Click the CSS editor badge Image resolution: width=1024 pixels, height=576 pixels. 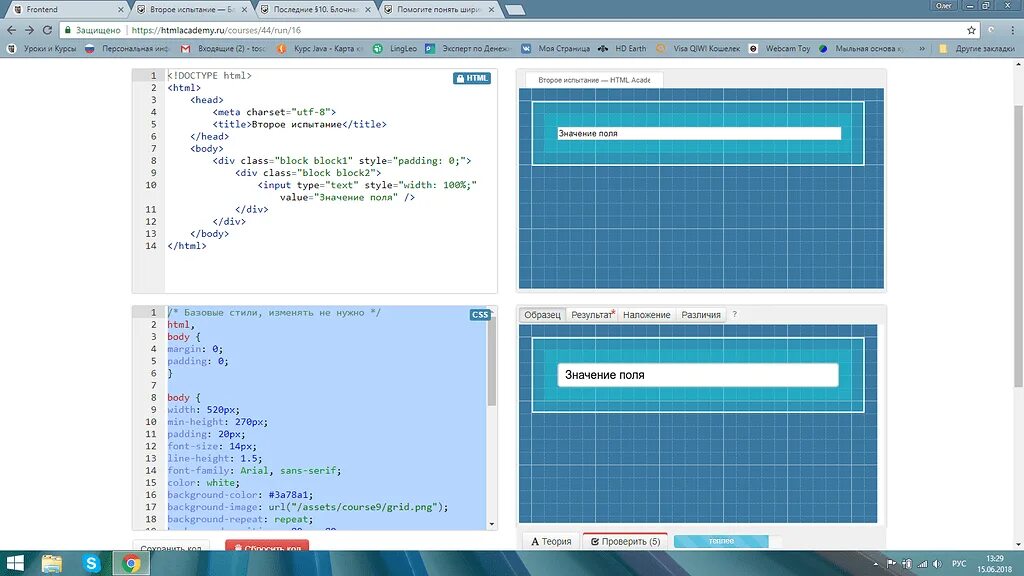(480, 315)
